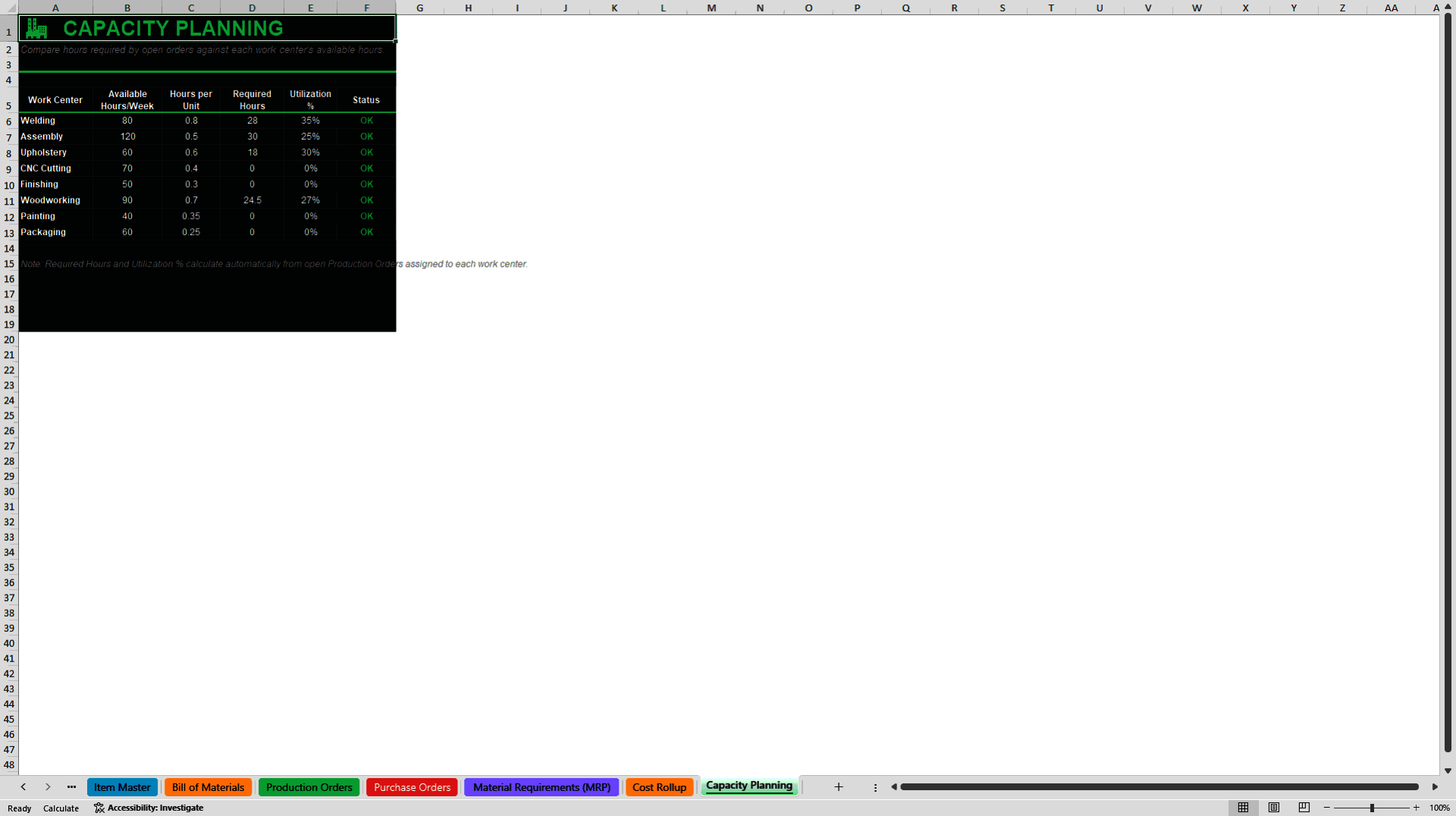Switch to Normal view in status bar
Screen dimensions: 1456x816
pyautogui.click(x=1243, y=808)
